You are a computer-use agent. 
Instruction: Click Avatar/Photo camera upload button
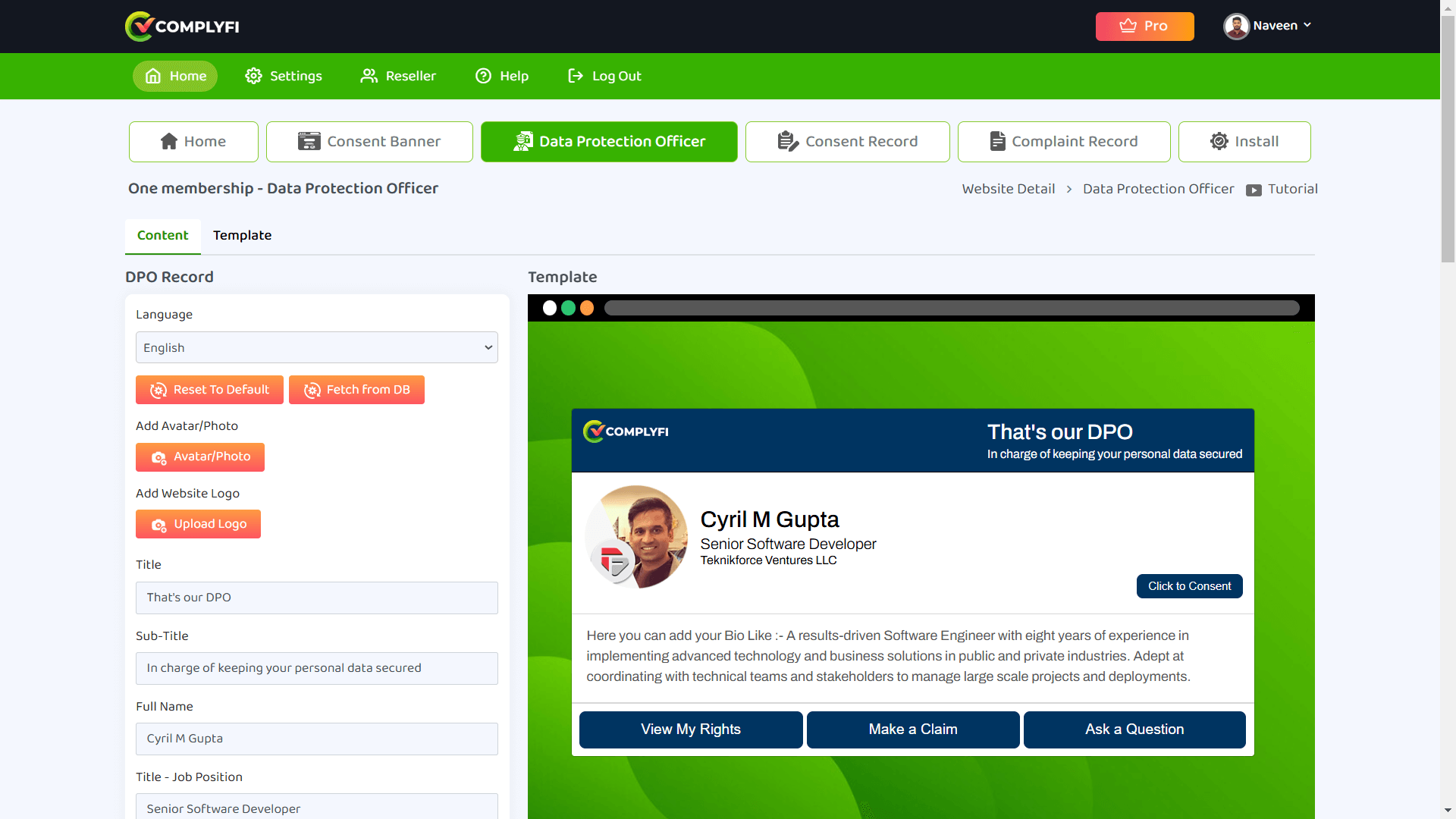[x=200, y=457]
